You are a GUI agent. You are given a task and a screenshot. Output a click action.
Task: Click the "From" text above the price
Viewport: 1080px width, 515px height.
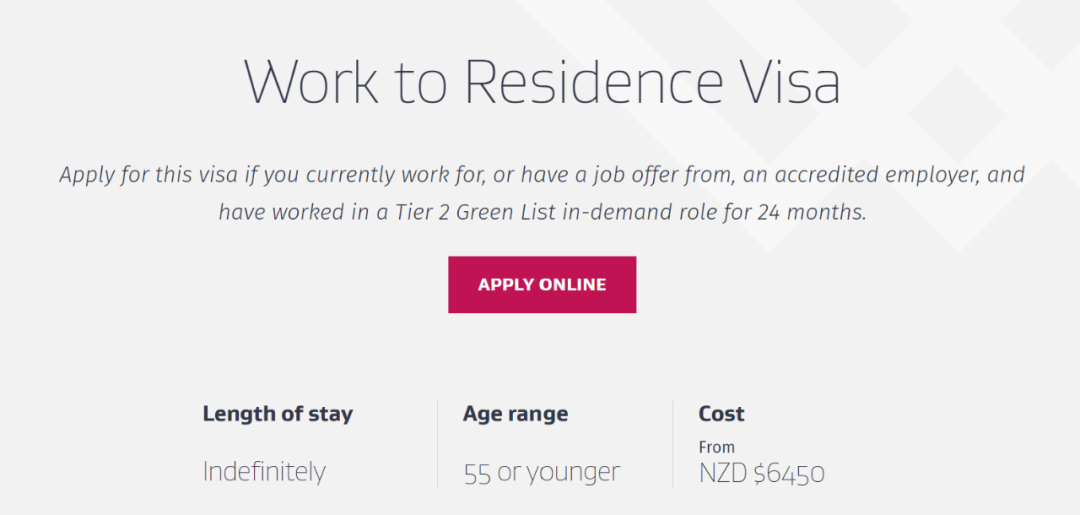pyautogui.click(x=716, y=447)
